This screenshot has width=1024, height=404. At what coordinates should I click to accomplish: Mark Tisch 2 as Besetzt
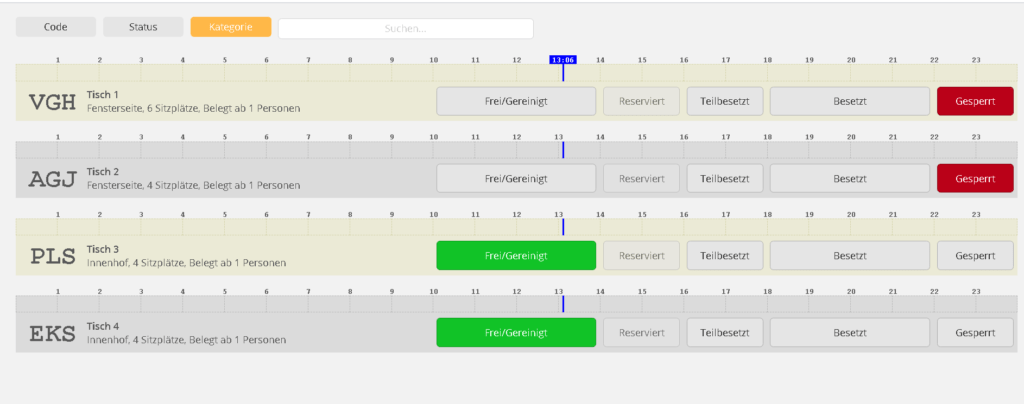[x=850, y=178]
